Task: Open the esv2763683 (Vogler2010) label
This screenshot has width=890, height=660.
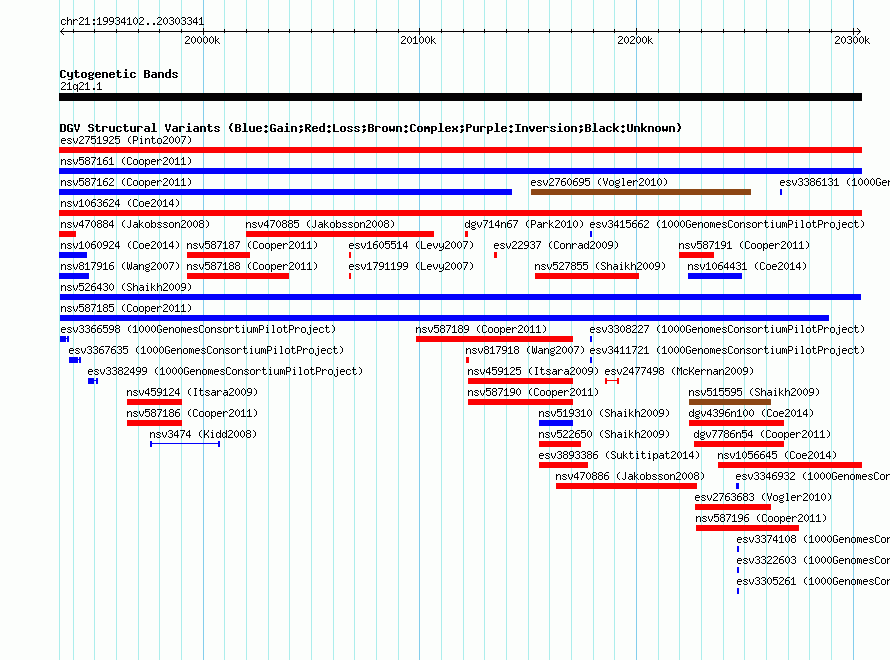Action: [763, 497]
